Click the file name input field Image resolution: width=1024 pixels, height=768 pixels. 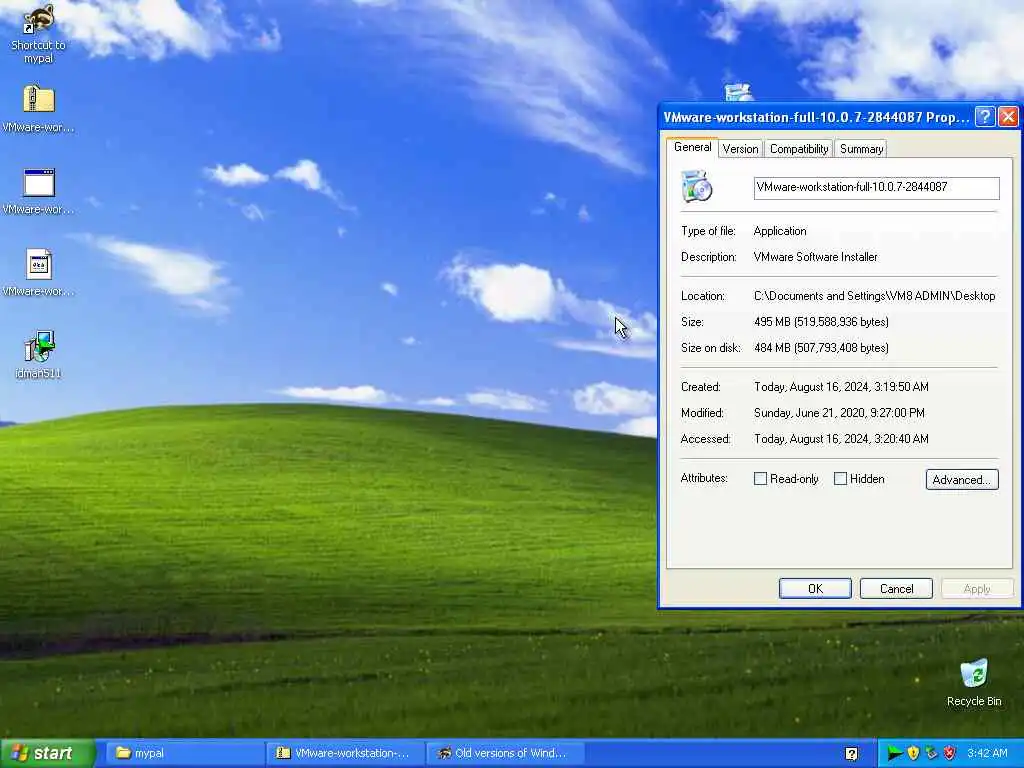[x=876, y=187]
